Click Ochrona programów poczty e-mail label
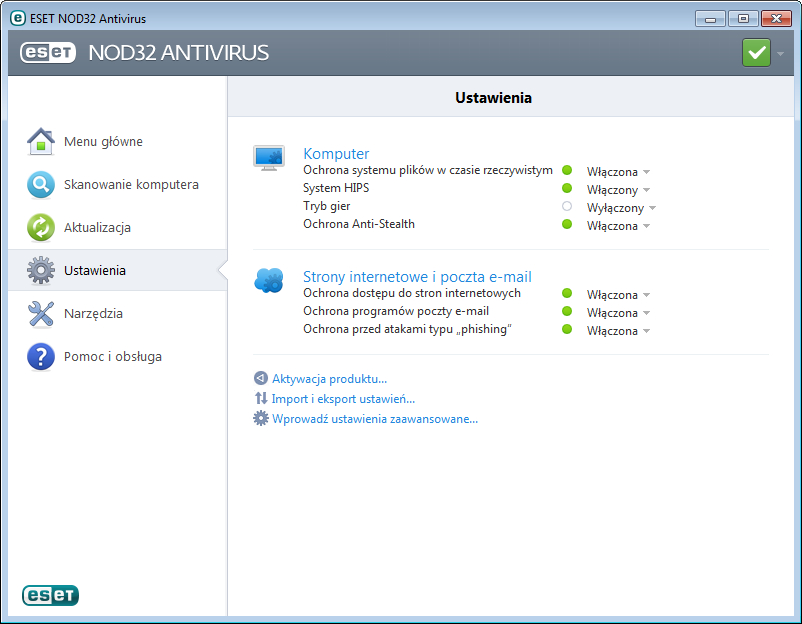This screenshot has height=624, width=802. pos(396,311)
